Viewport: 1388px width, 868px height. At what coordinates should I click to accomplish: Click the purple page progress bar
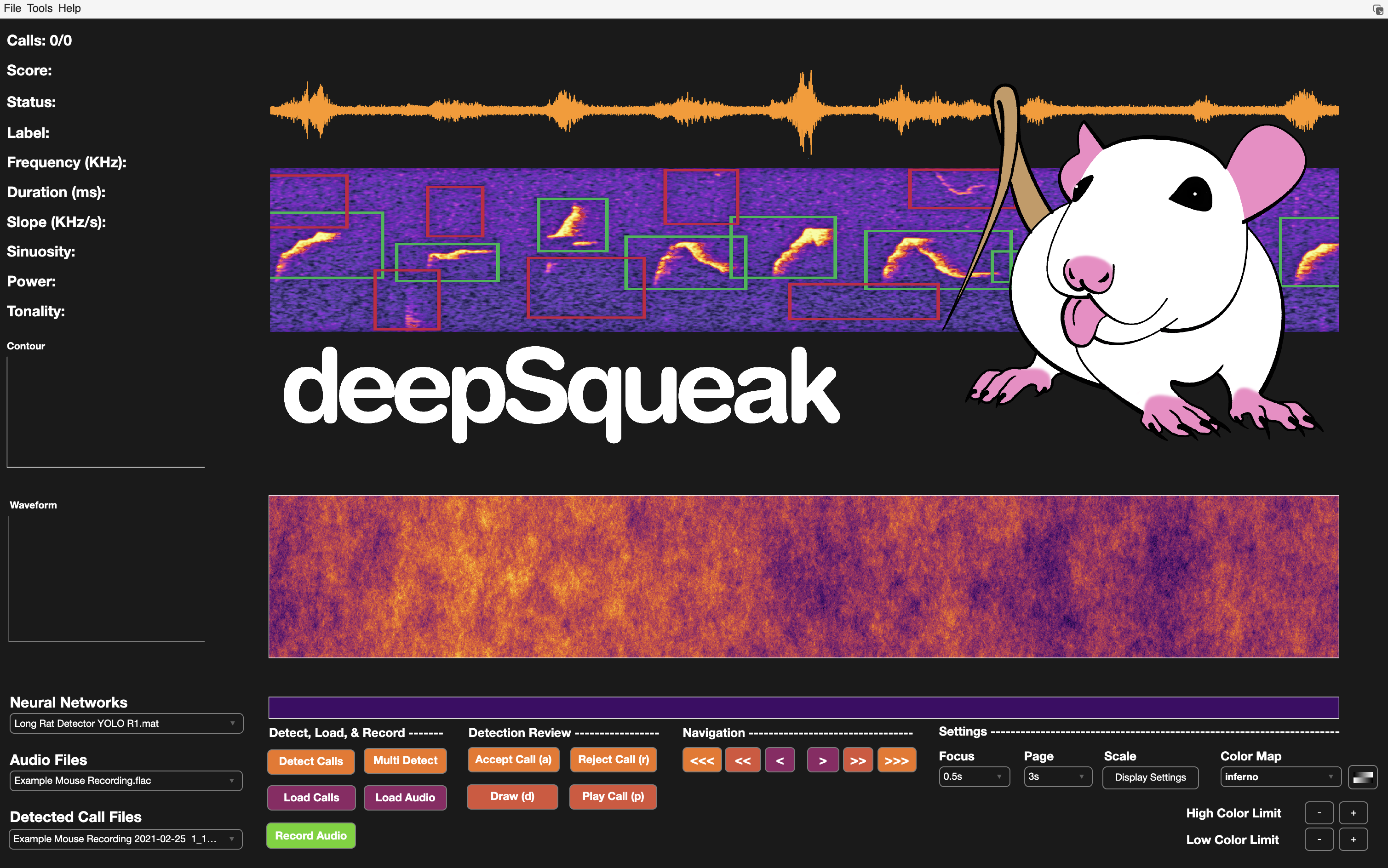click(x=803, y=707)
